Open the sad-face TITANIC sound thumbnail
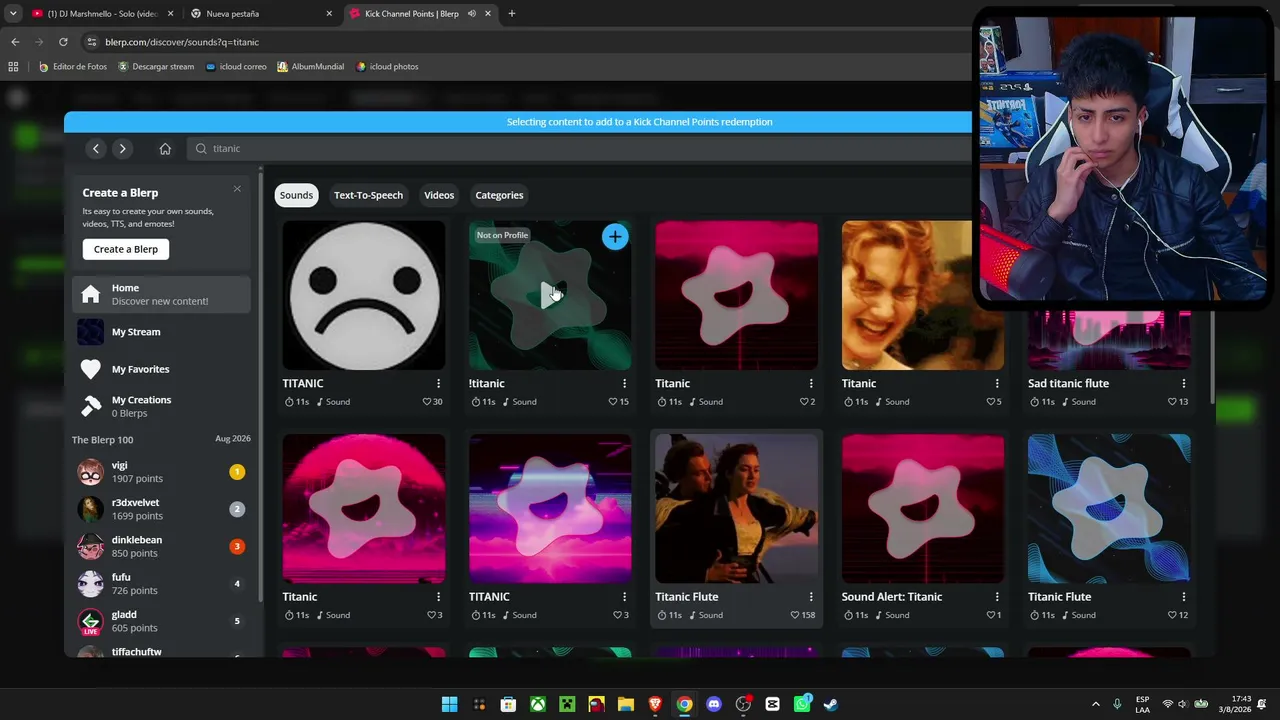The height and width of the screenshot is (720, 1280). tap(364, 296)
